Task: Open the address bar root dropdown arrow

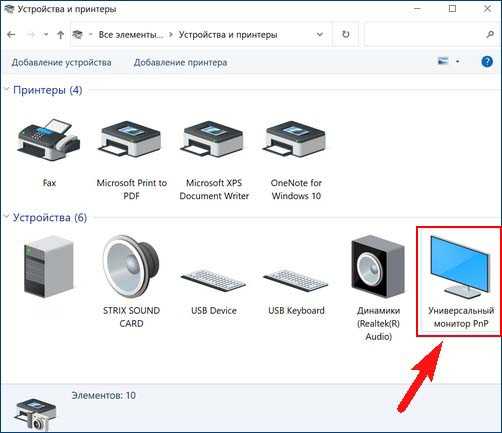Action: tap(90, 35)
